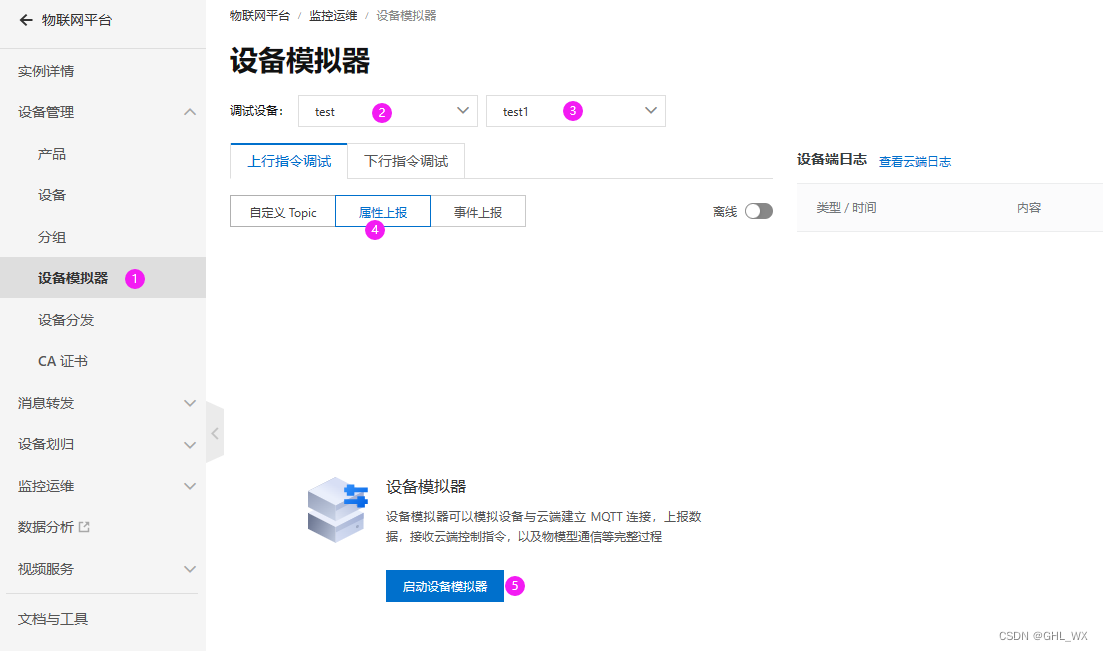Switch to the 下行指令调试 tab
The height and width of the screenshot is (651, 1103).
406,160
